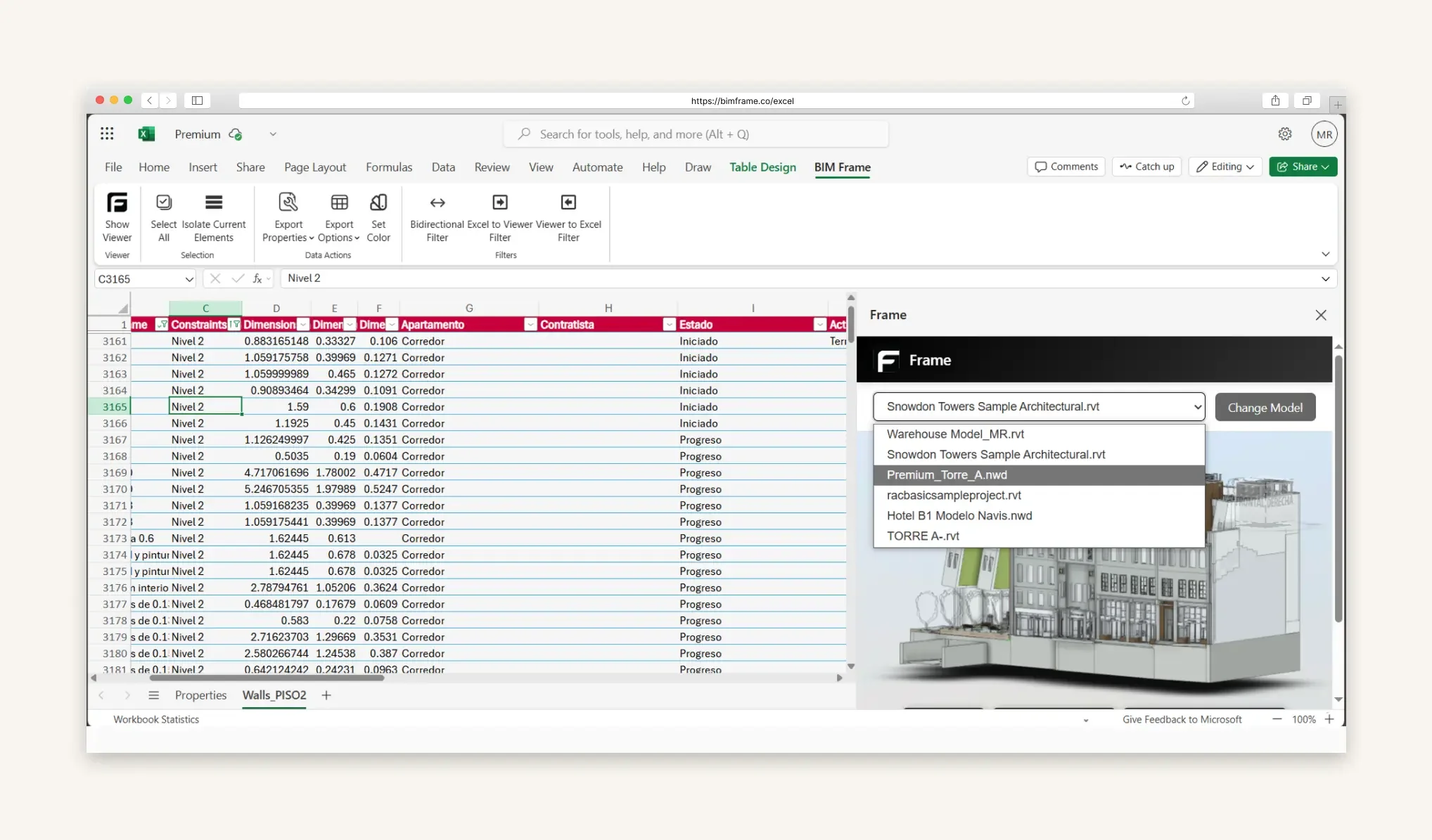Viewport: 1432px width, 840px height.
Task: Switch to the Formulas tab
Action: (389, 167)
